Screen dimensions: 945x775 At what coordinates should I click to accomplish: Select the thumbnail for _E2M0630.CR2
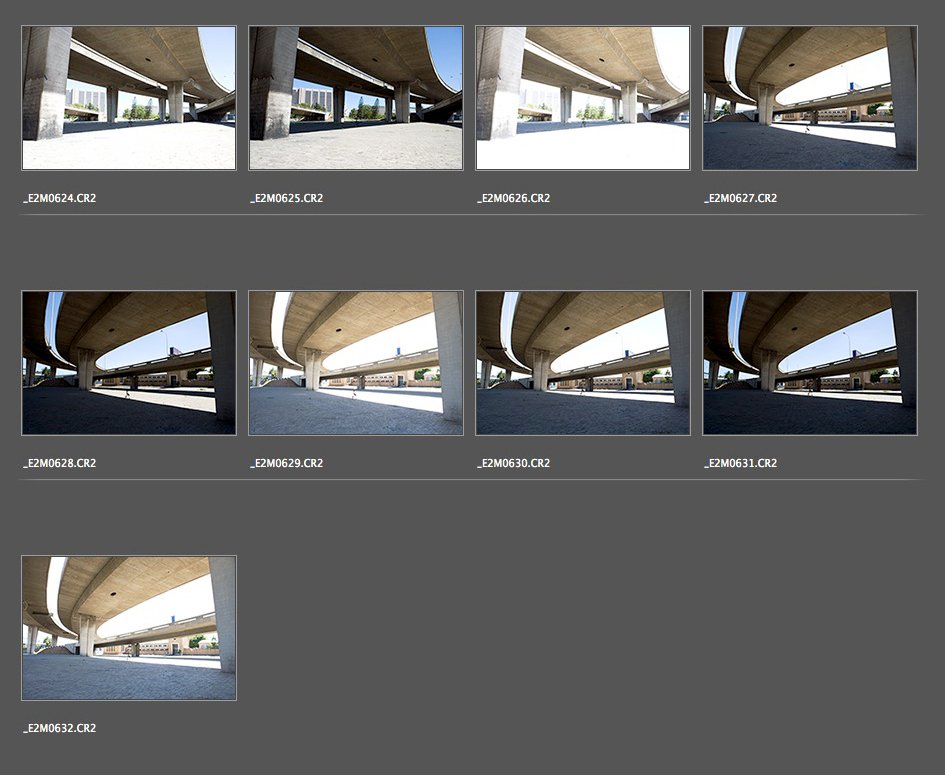point(583,363)
